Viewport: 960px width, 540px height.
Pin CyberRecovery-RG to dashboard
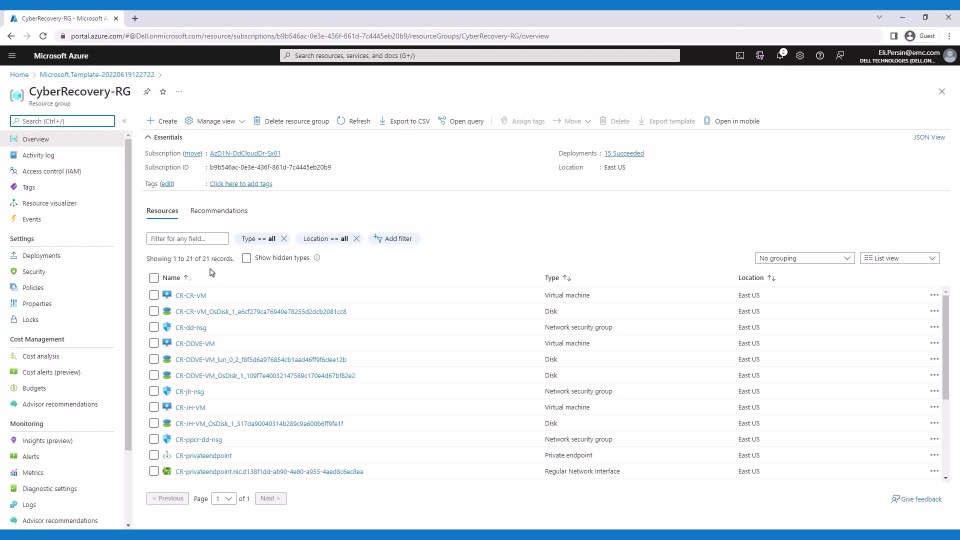(147, 91)
